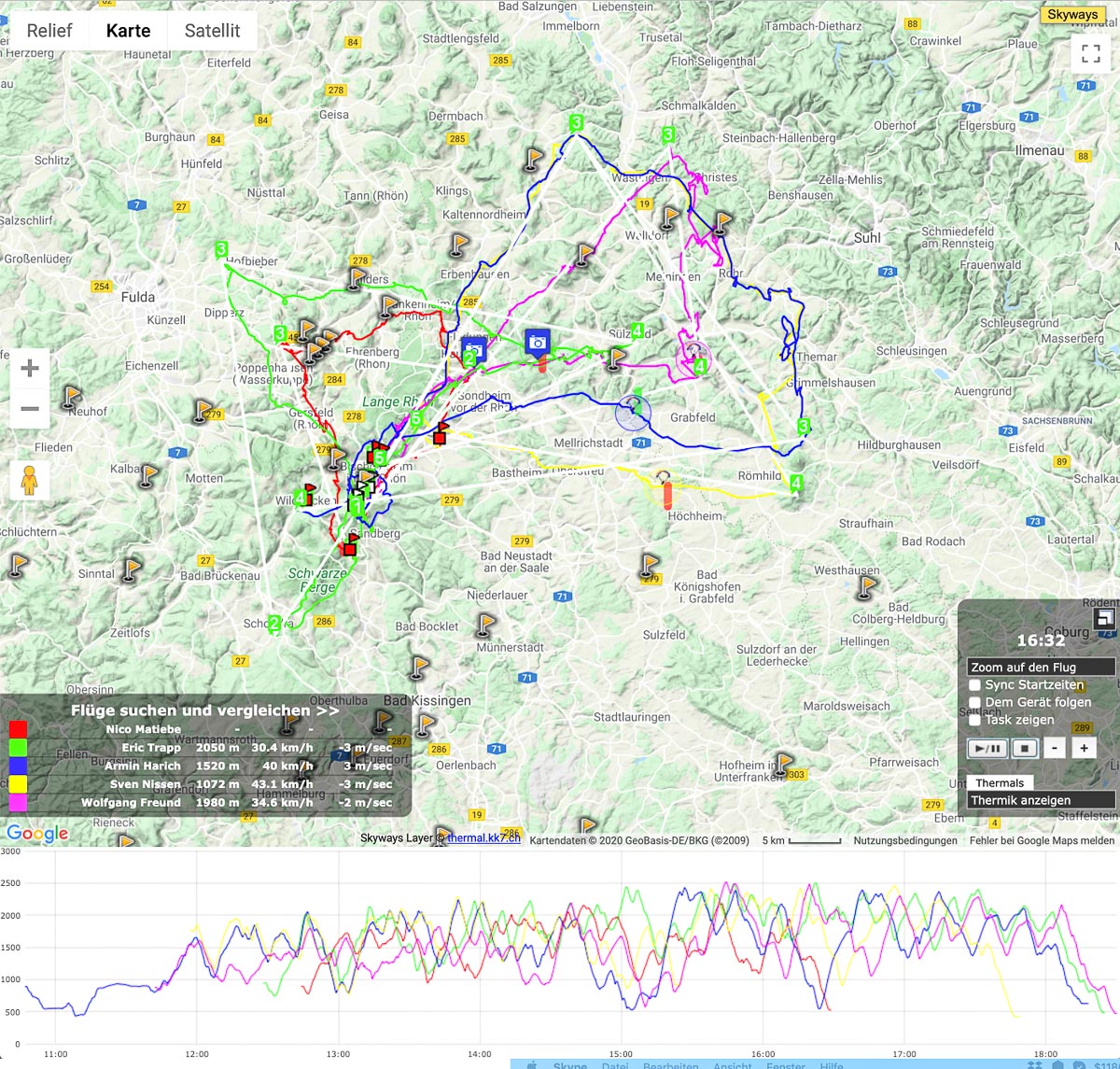Click the takeoff flag near Westhausen

point(868,586)
